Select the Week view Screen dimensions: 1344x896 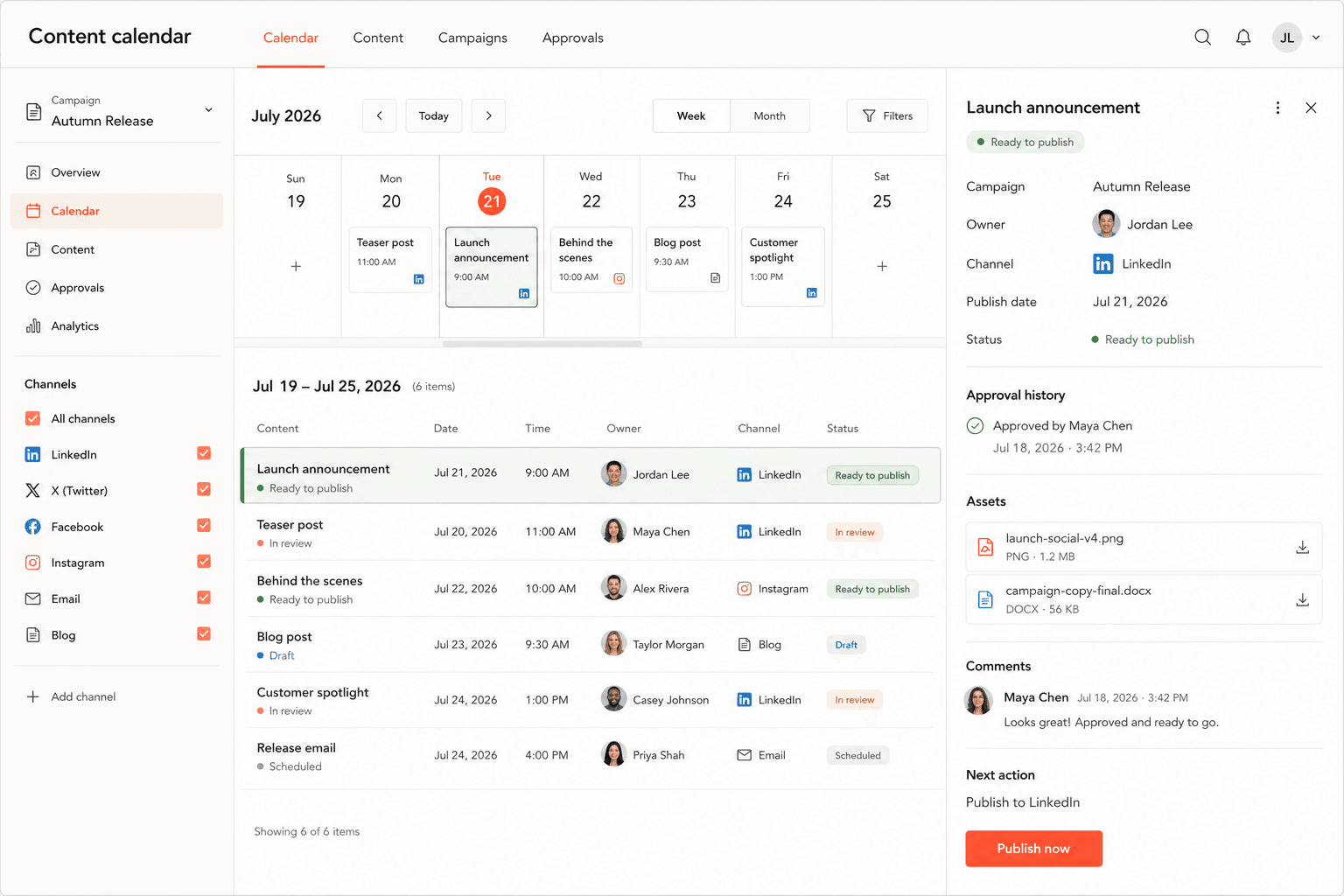click(691, 115)
